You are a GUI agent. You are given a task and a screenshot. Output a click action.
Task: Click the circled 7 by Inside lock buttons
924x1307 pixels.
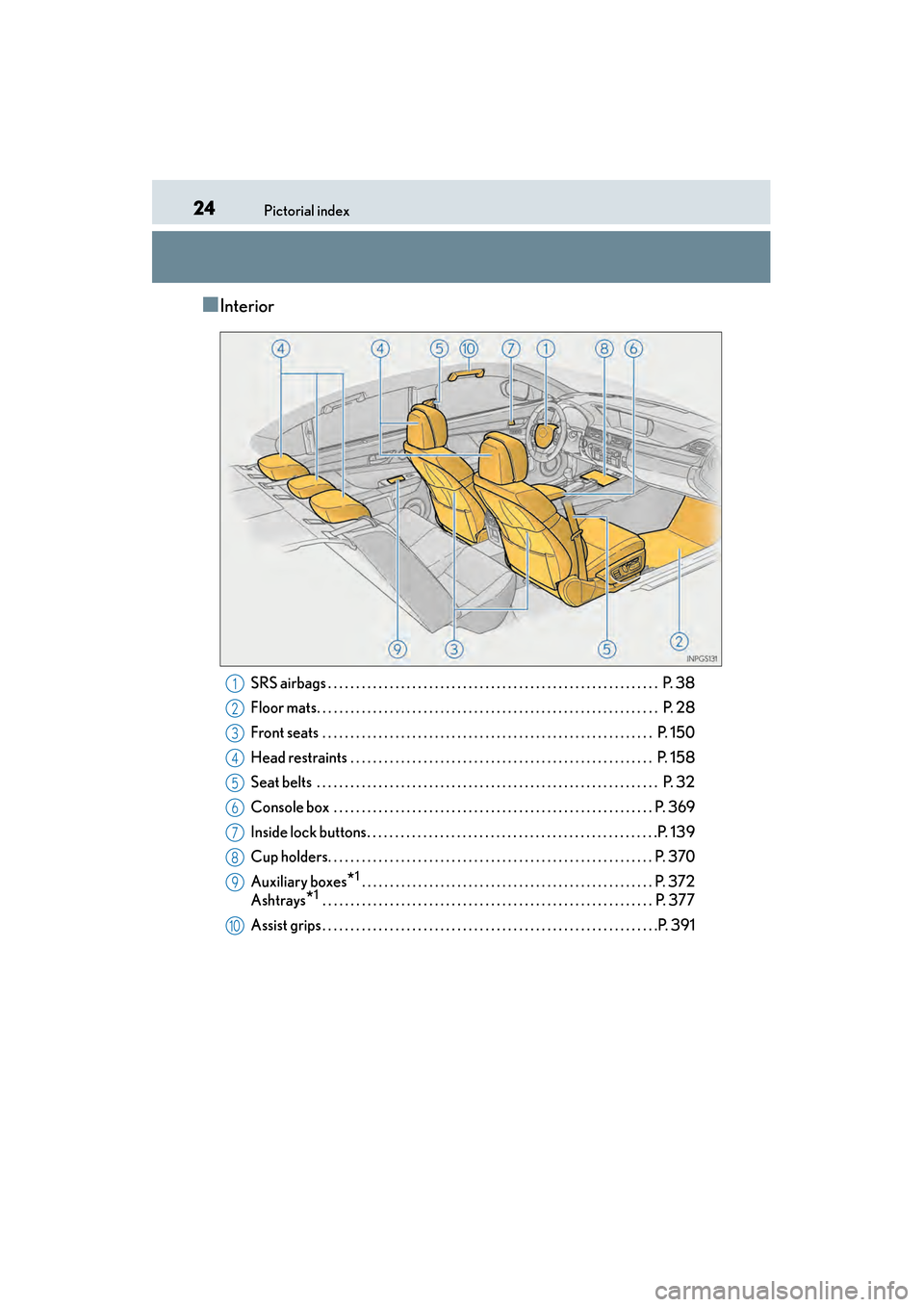(x=235, y=833)
